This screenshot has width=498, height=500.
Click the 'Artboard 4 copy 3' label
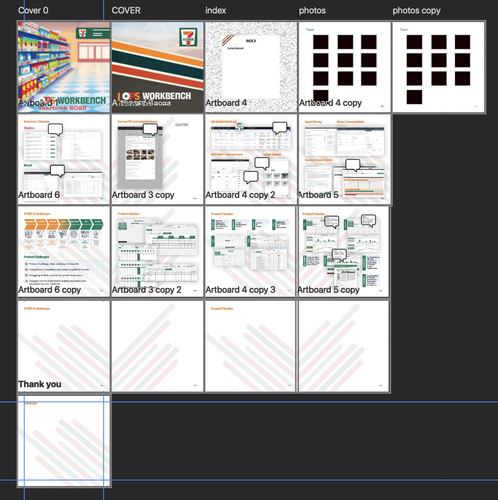pos(240,290)
